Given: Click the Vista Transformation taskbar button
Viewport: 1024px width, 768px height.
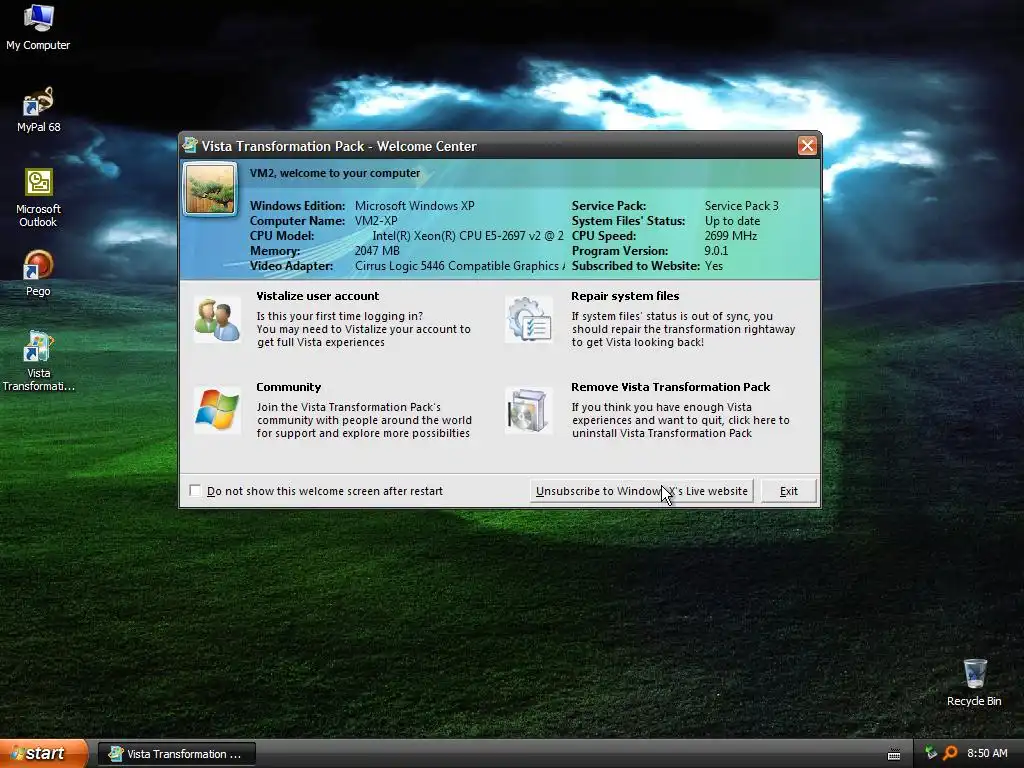Looking at the screenshot, I should pyautogui.click(x=176, y=754).
